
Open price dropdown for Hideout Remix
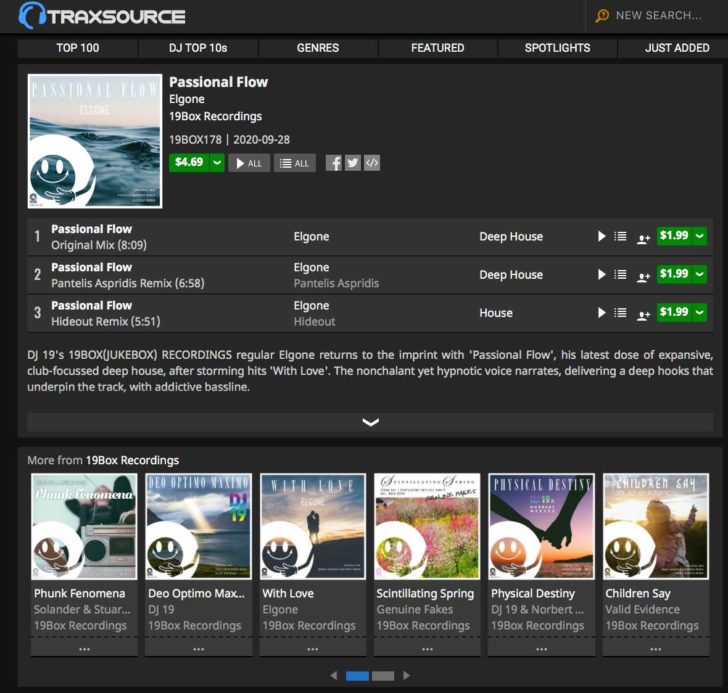coord(700,312)
